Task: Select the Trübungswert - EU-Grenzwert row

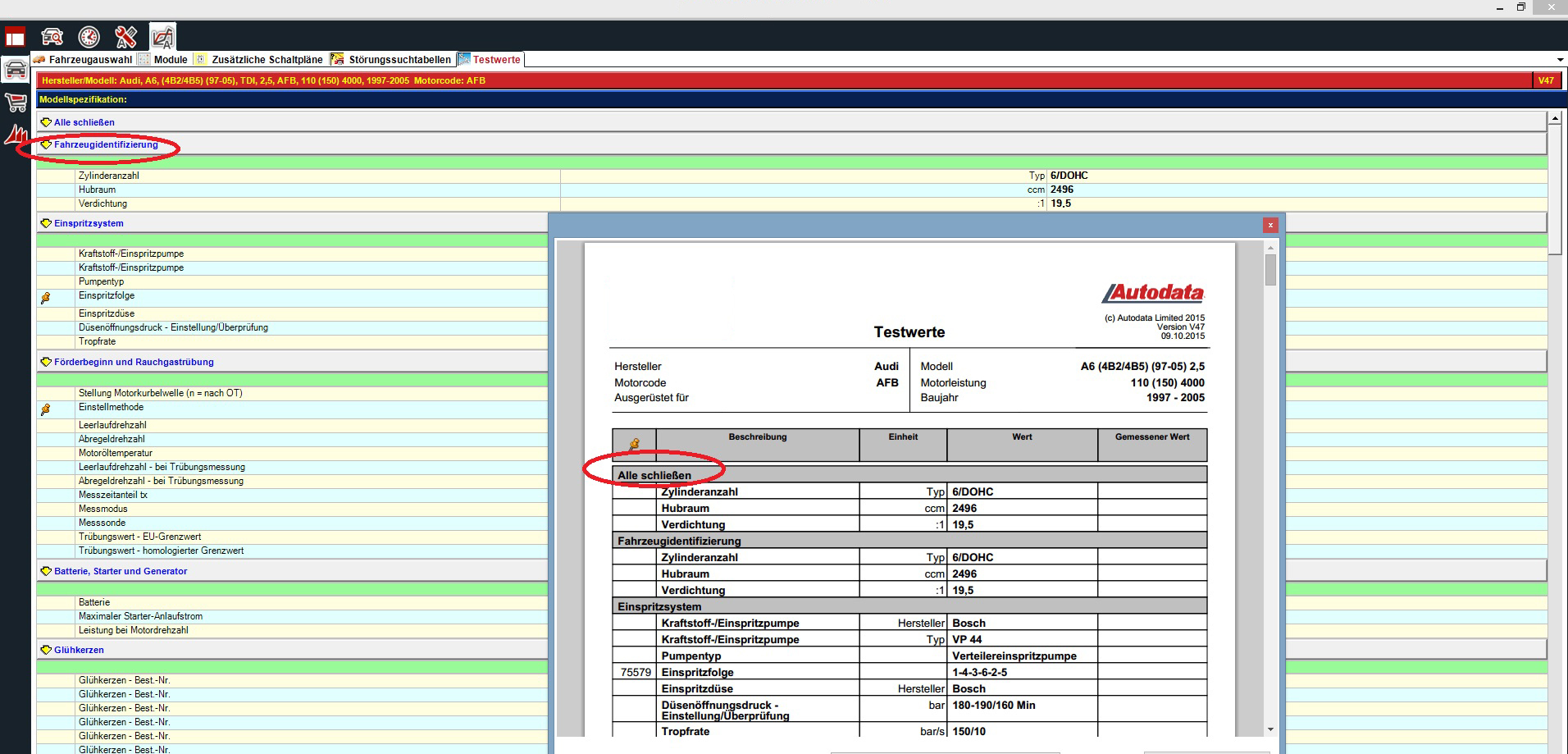Action: click(x=292, y=537)
